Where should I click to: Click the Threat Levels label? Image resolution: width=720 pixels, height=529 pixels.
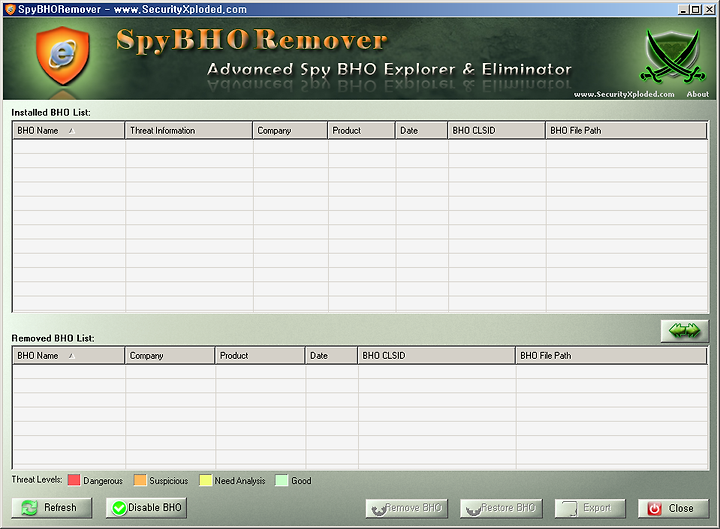(37, 479)
